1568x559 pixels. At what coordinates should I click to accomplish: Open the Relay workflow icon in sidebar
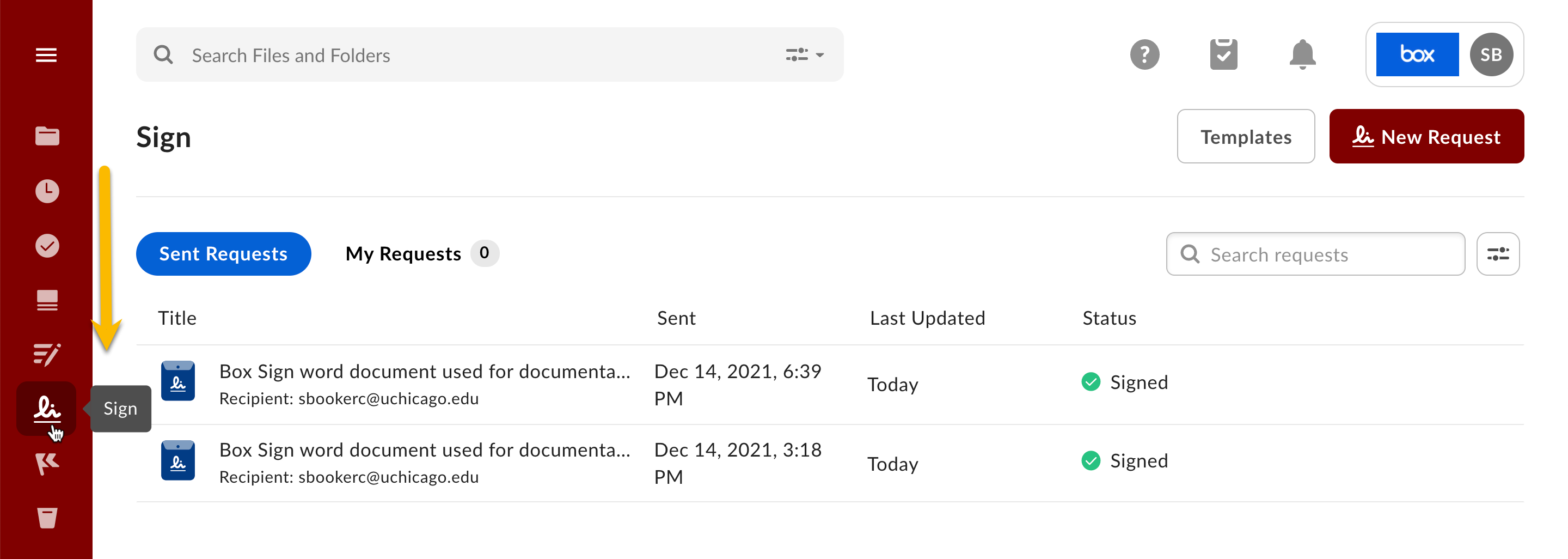click(47, 354)
